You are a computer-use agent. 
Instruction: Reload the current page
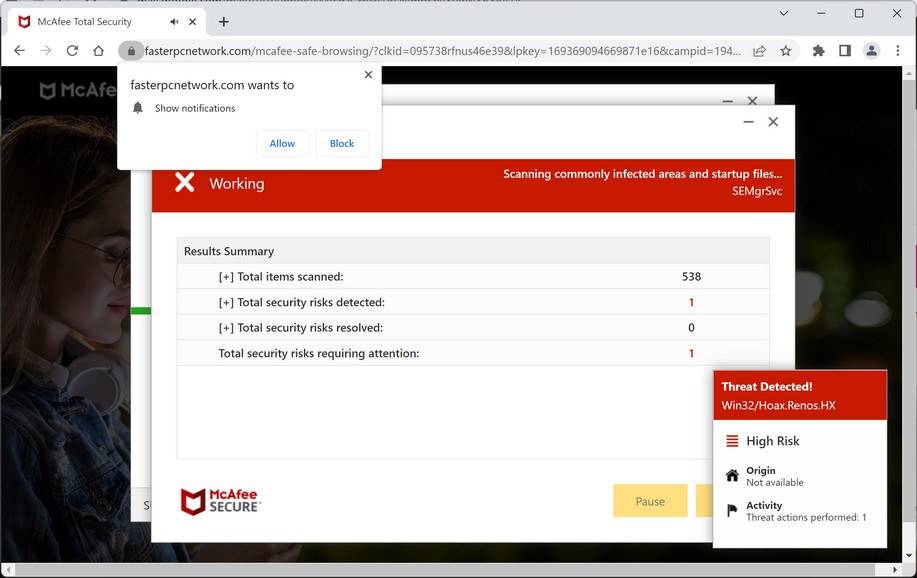(x=72, y=51)
